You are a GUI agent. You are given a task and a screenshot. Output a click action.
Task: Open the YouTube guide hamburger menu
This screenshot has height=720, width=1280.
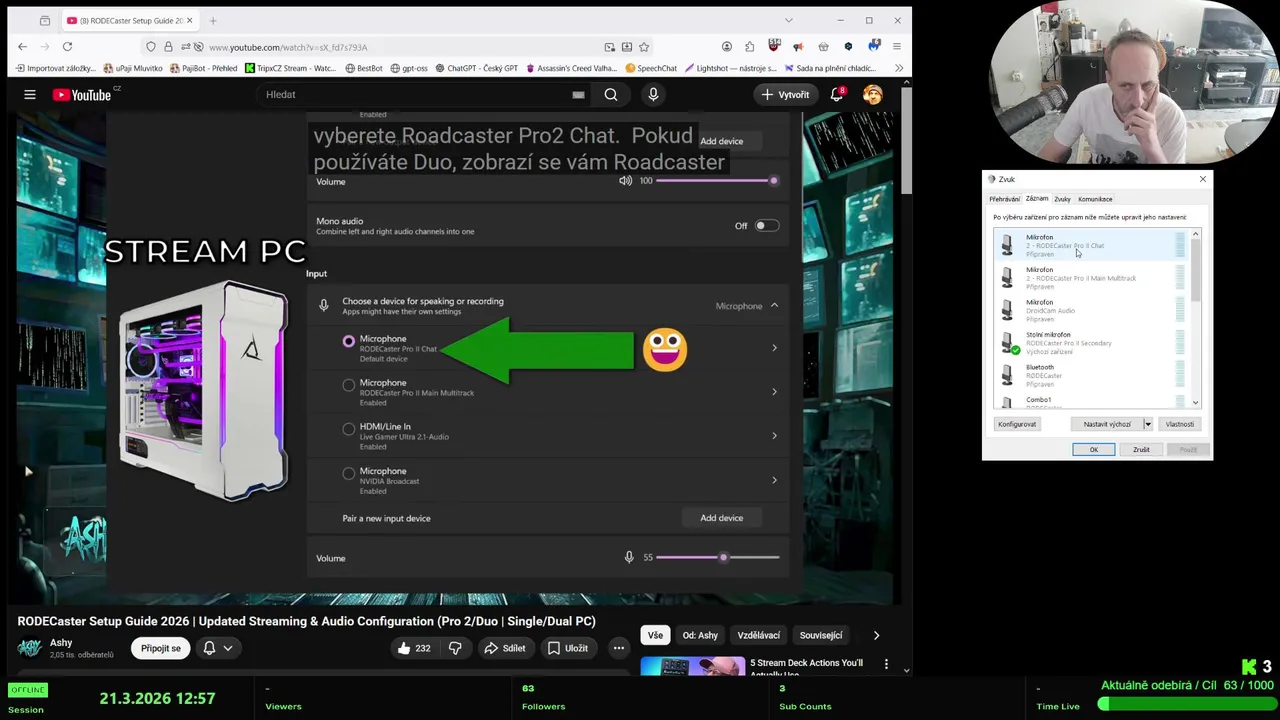point(30,94)
